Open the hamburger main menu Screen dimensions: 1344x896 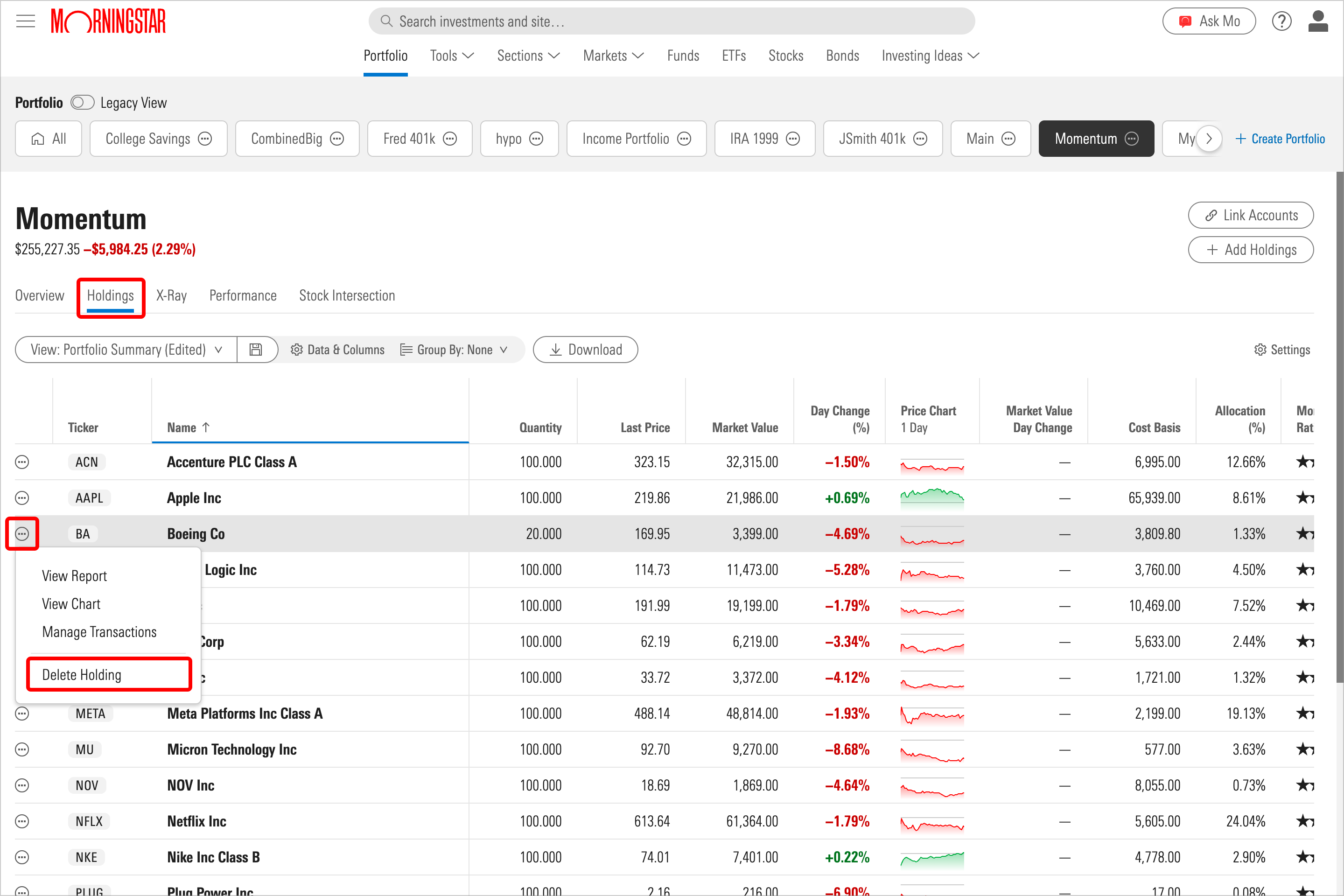[x=25, y=22]
